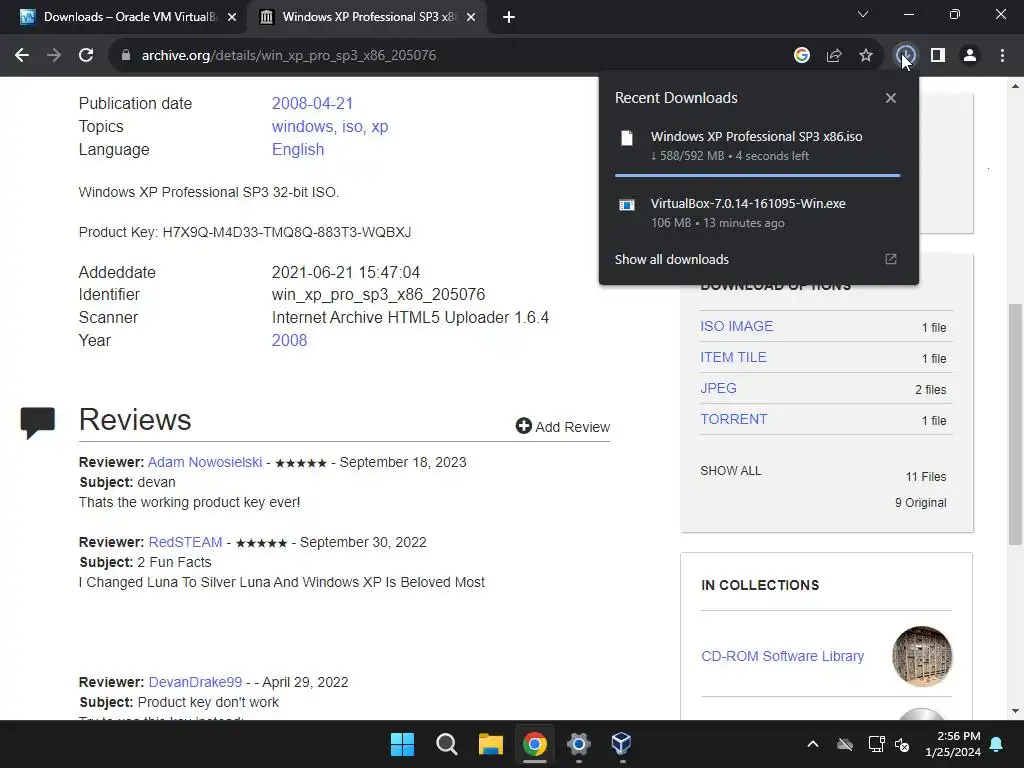The image size is (1024, 768).
Task: Open the ITEM TILE download option
Action: pyautogui.click(x=733, y=357)
